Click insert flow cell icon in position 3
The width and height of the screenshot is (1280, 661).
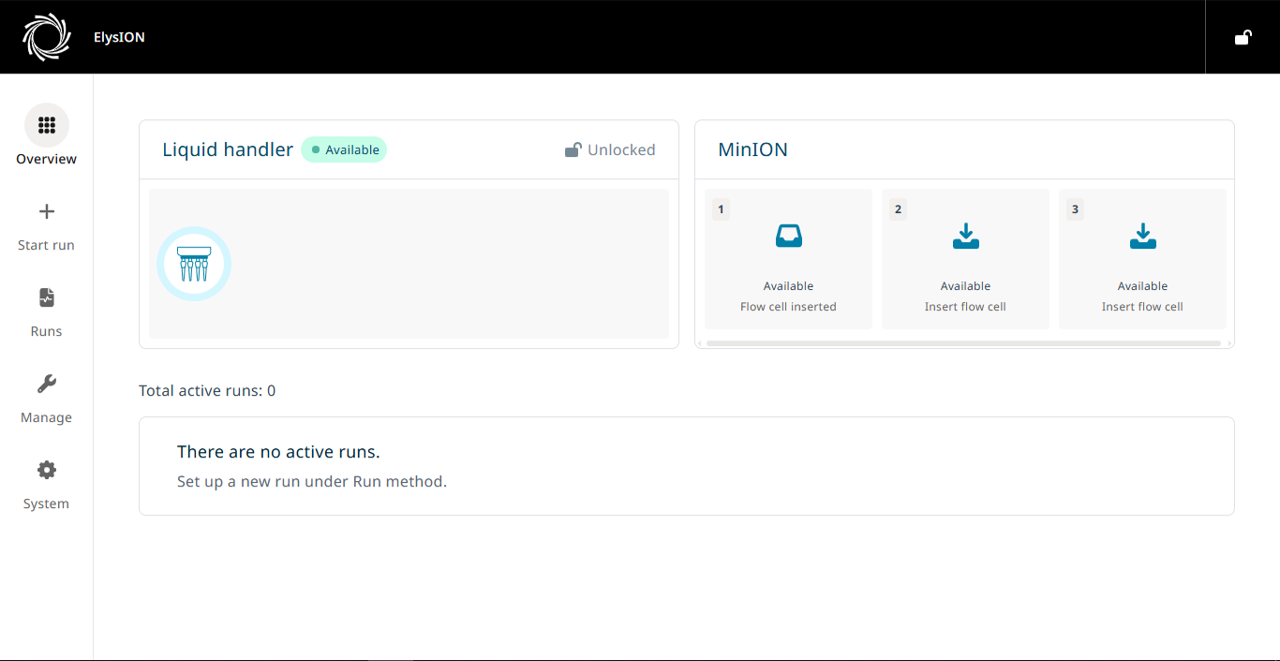pyautogui.click(x=1142, y=236)
